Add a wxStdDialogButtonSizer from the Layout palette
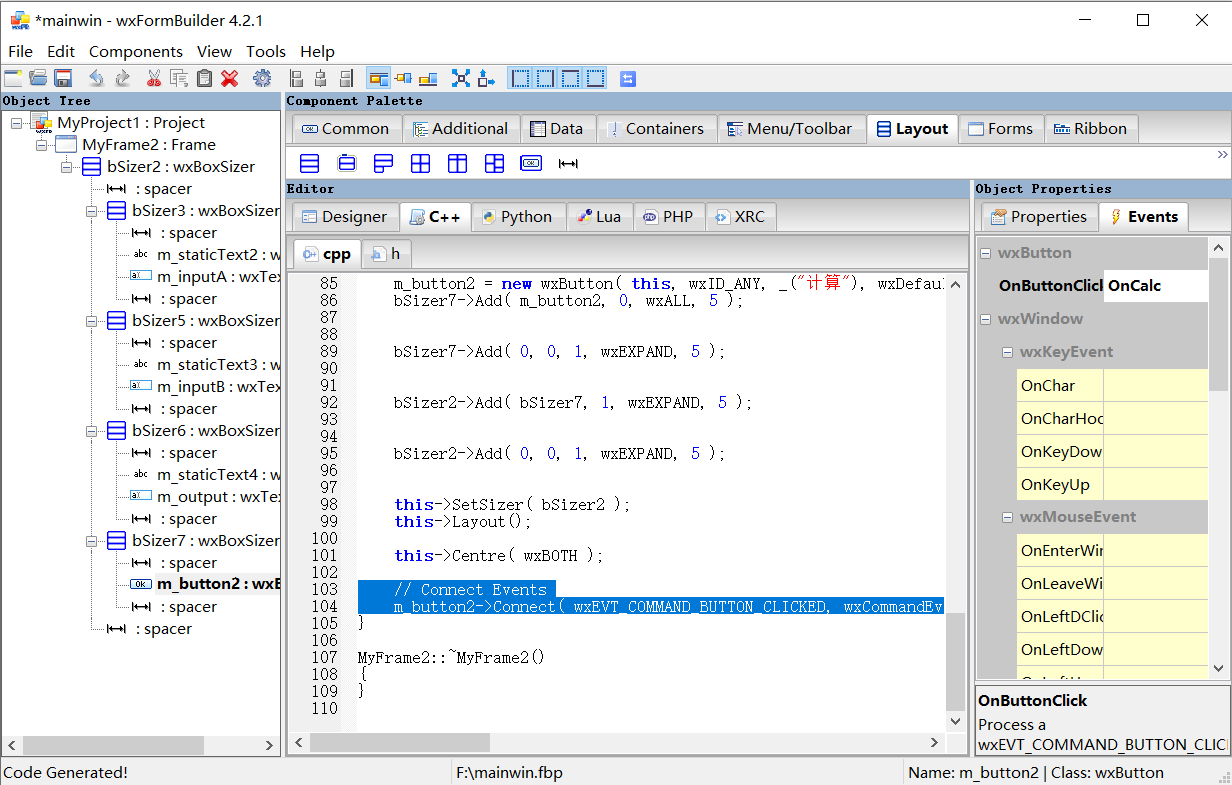The image size is (1232, 785). [x=530, y=162]
